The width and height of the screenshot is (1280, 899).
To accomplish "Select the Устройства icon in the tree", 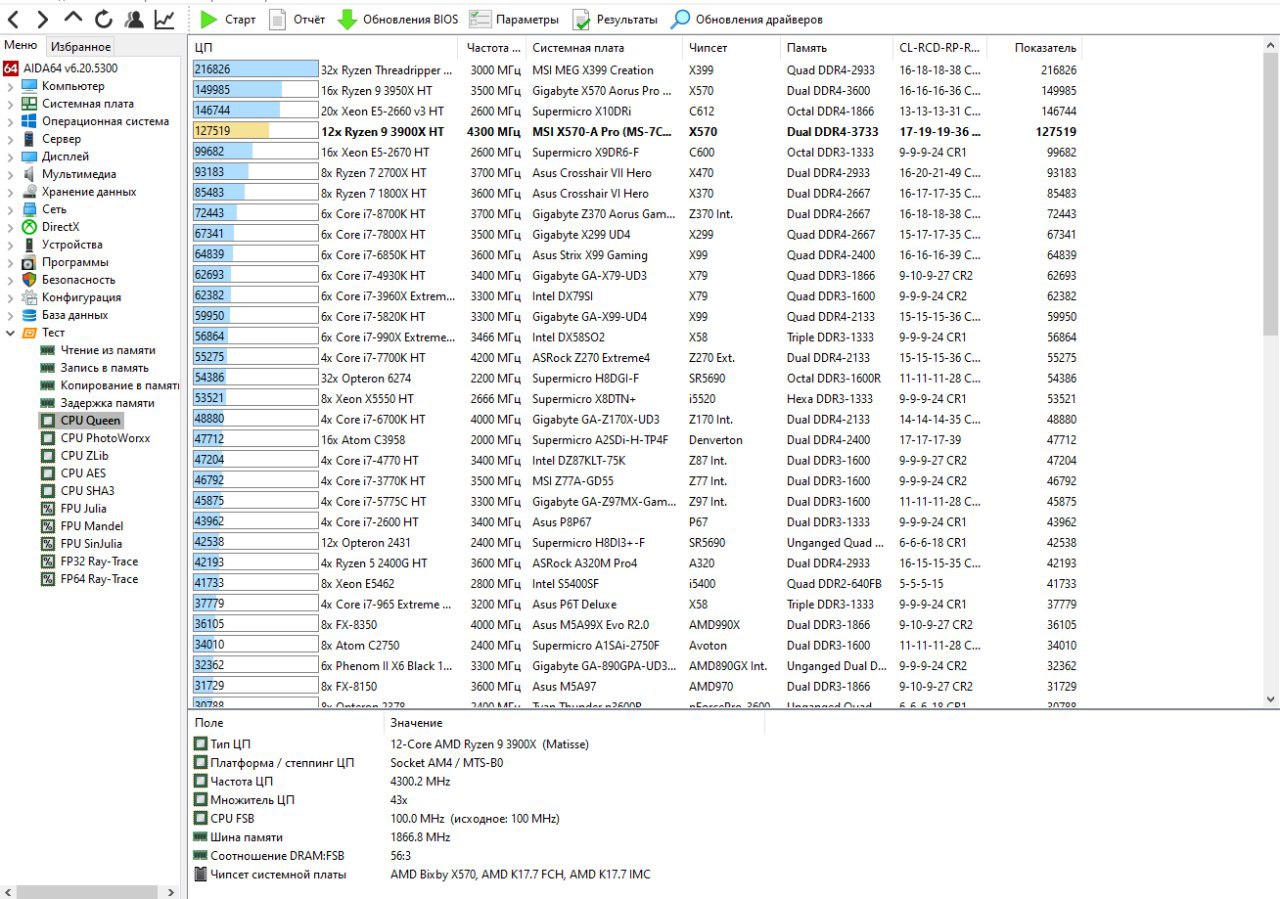I will pos(30,244).
